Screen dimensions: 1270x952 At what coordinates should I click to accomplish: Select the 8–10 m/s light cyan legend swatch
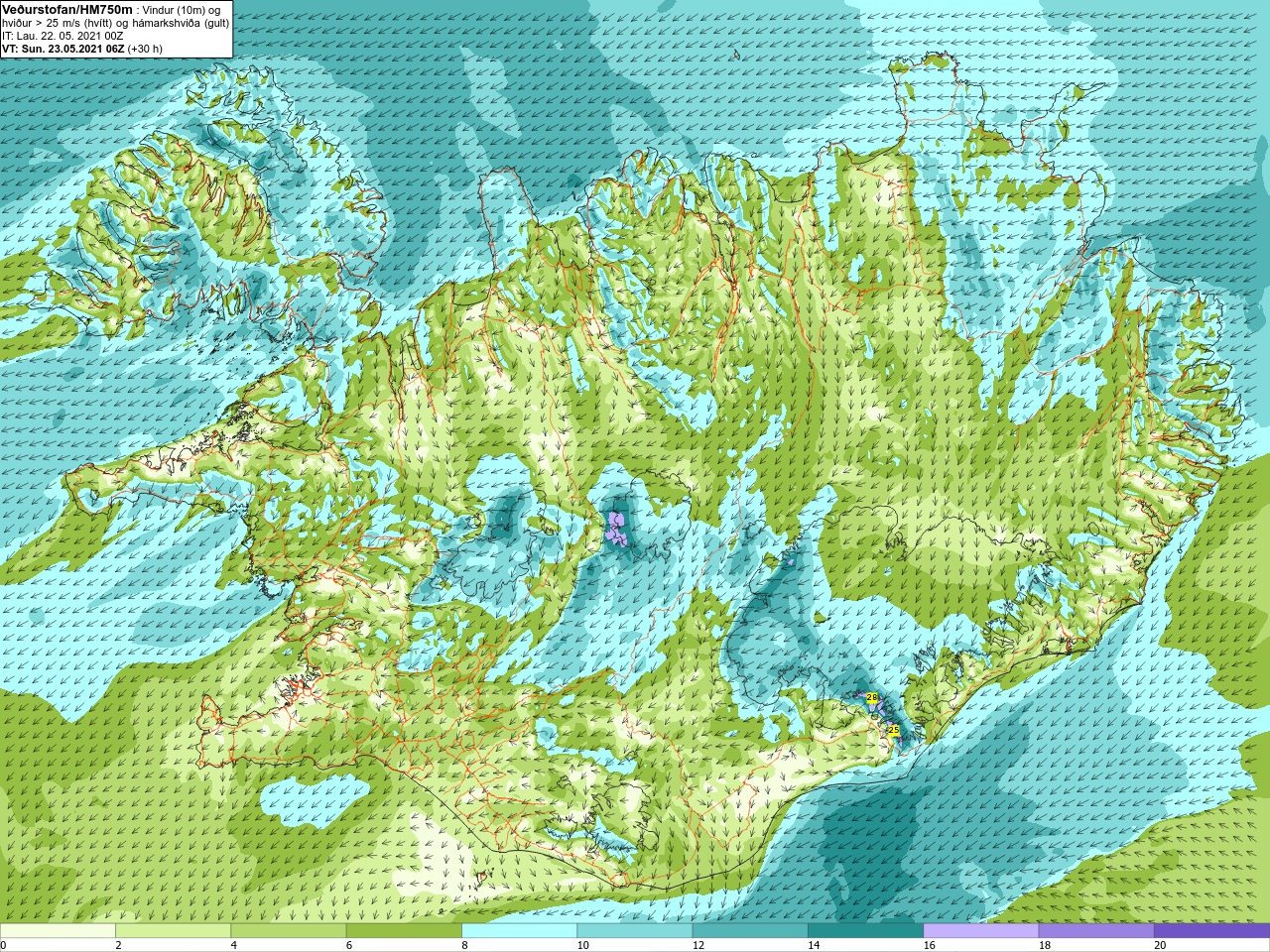519,931
